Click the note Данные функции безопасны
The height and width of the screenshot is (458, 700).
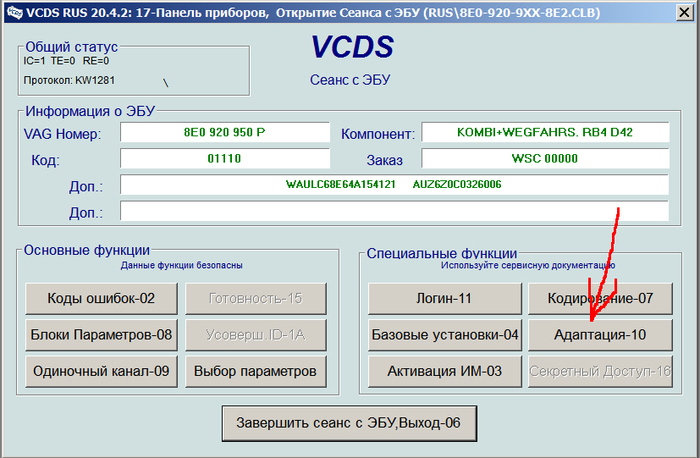click(182, 265)
